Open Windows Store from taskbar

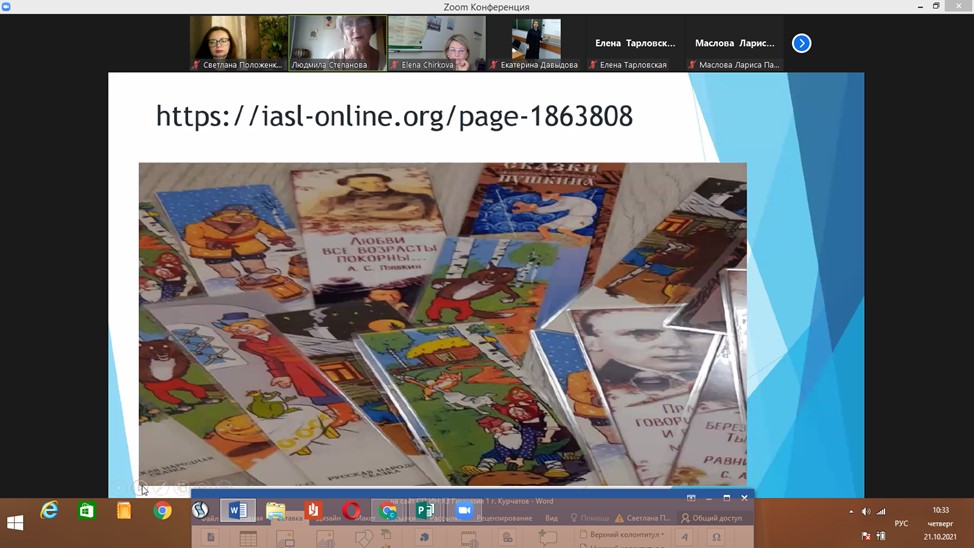(86, 511)
